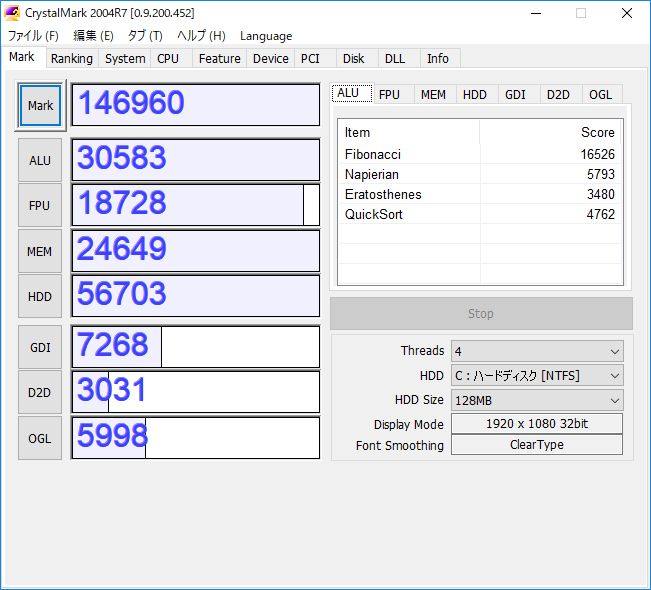
Task: Select the main Mark tab
Action: (x=22, y=57)
